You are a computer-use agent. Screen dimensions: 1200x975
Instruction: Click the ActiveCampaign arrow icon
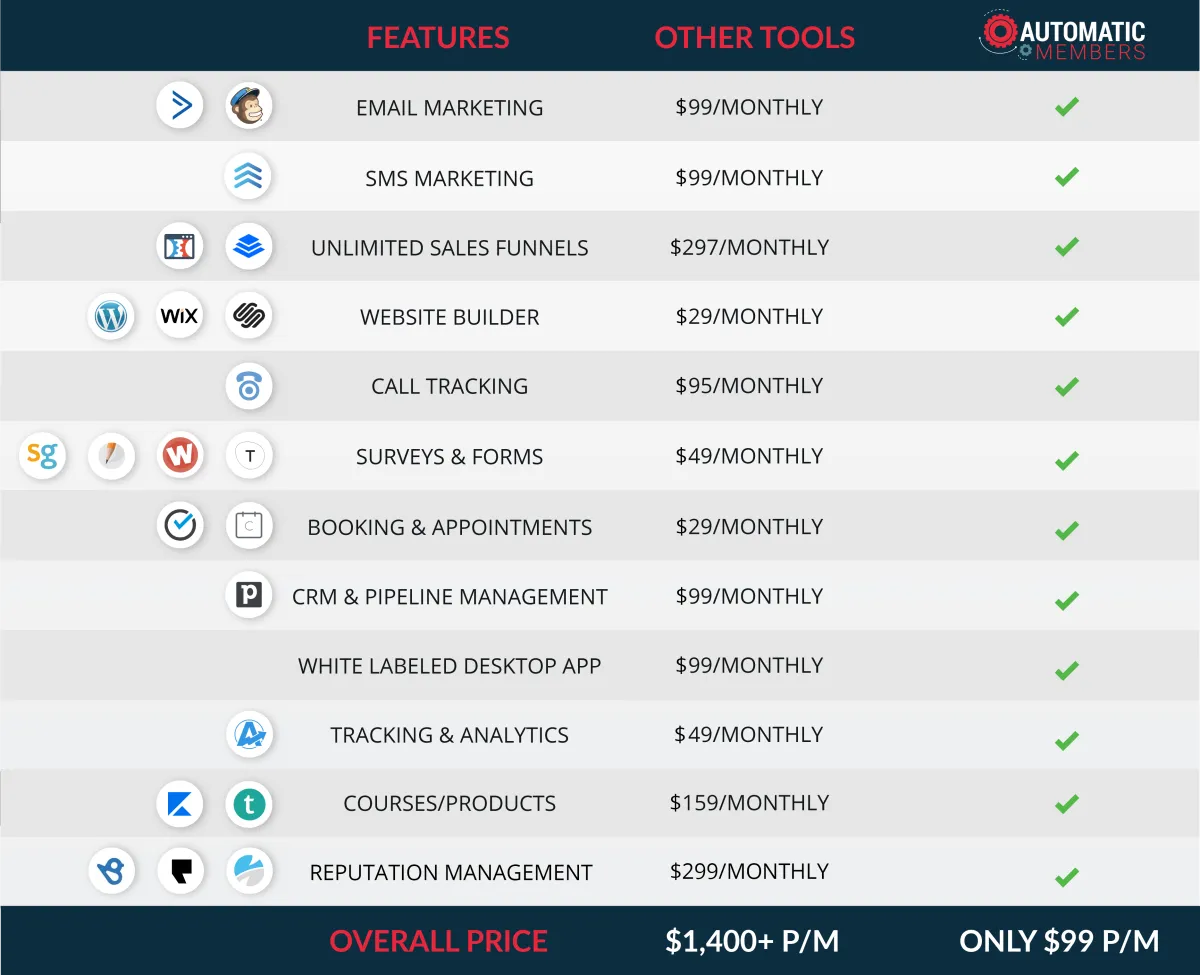180,105
